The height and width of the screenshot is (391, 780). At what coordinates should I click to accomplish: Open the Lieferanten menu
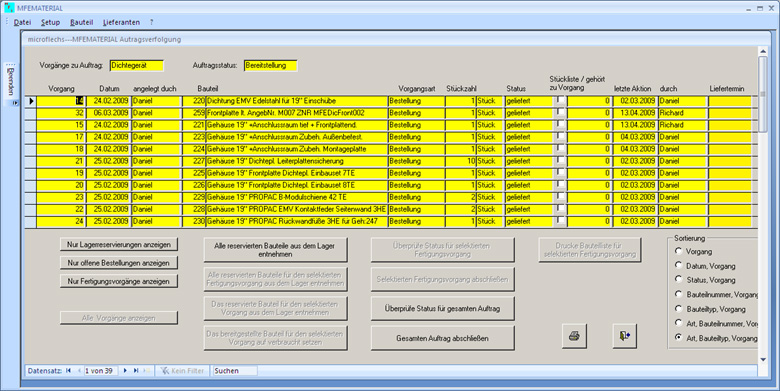coord(121,22)
